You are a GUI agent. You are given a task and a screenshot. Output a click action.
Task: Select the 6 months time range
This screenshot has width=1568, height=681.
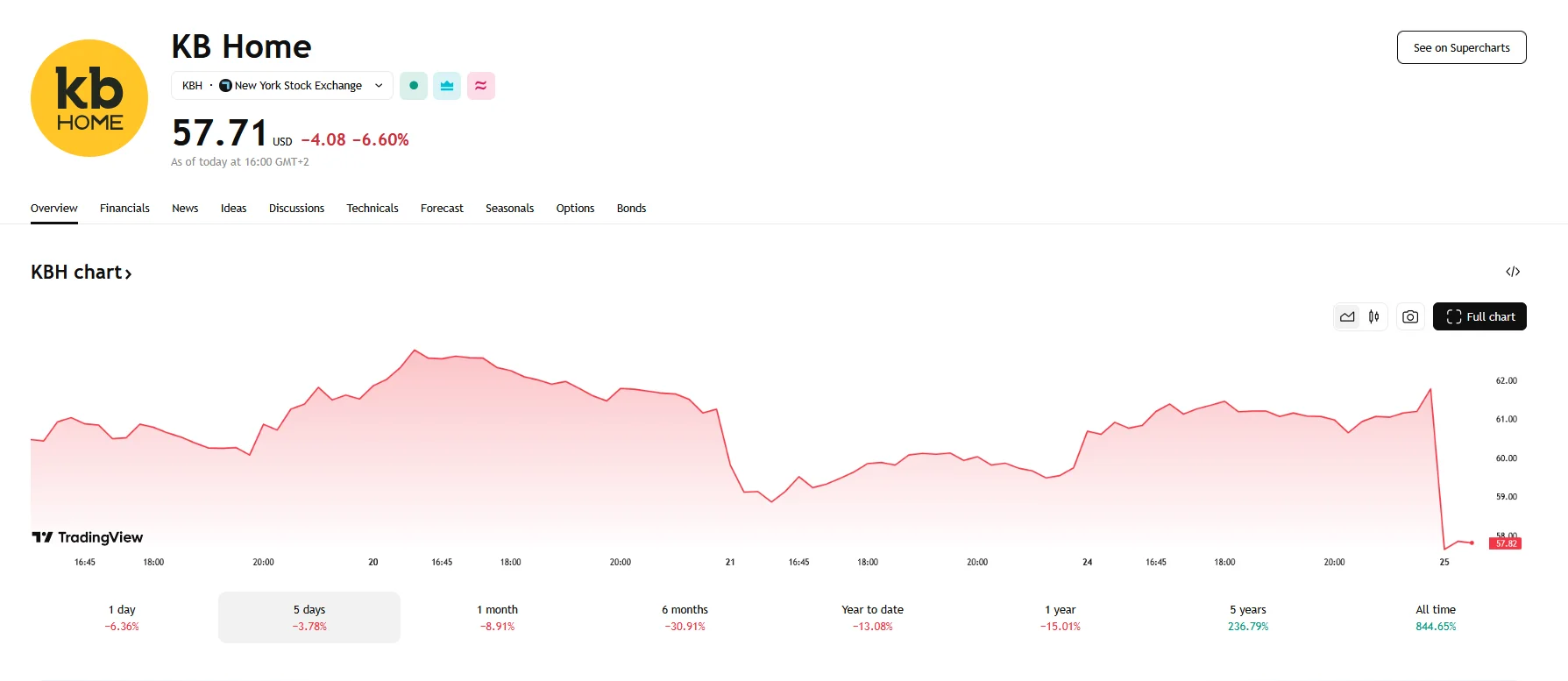(685, 617)
